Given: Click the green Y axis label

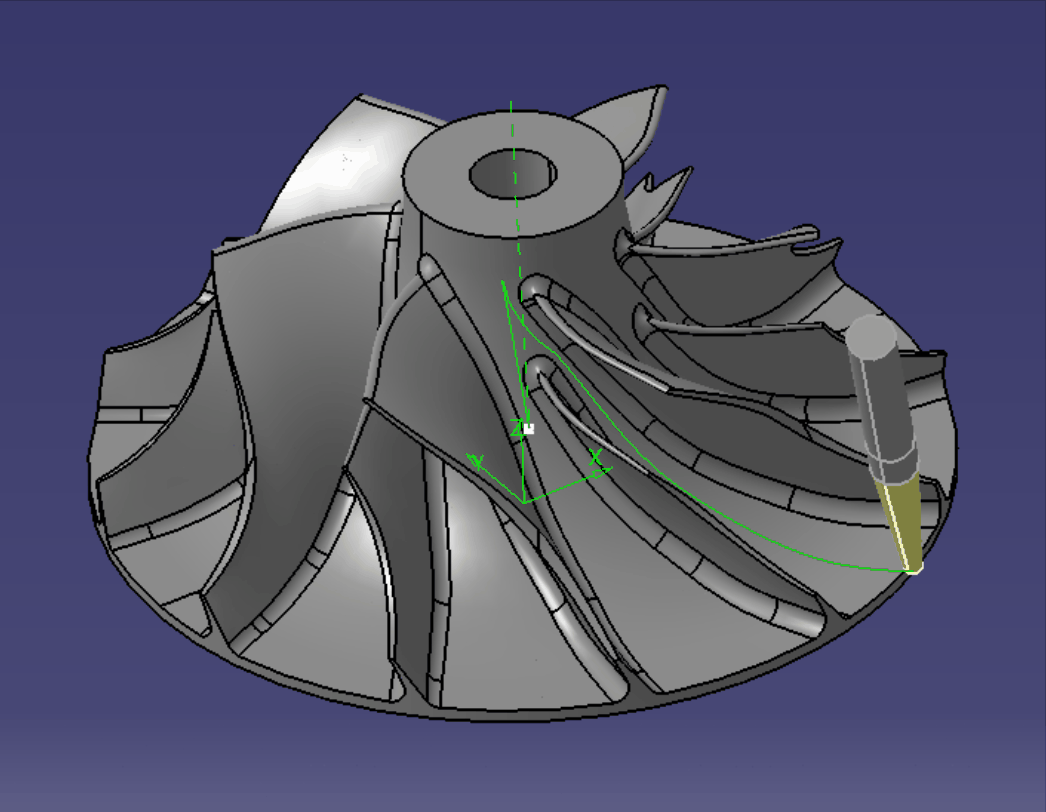Looking at the screenshot, I should click(x=478, y=462).
